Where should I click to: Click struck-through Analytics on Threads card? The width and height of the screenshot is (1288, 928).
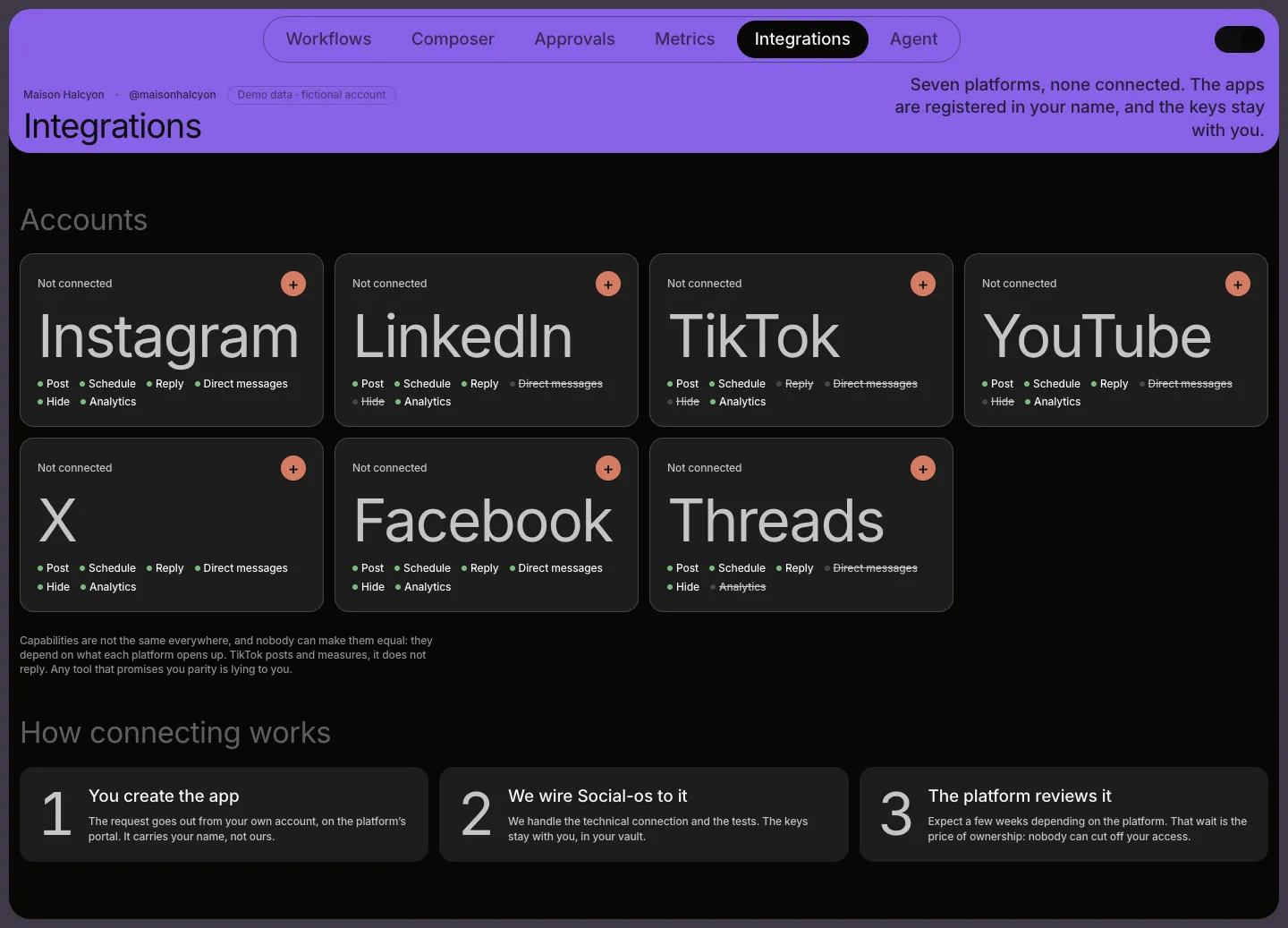pos(738,587)
